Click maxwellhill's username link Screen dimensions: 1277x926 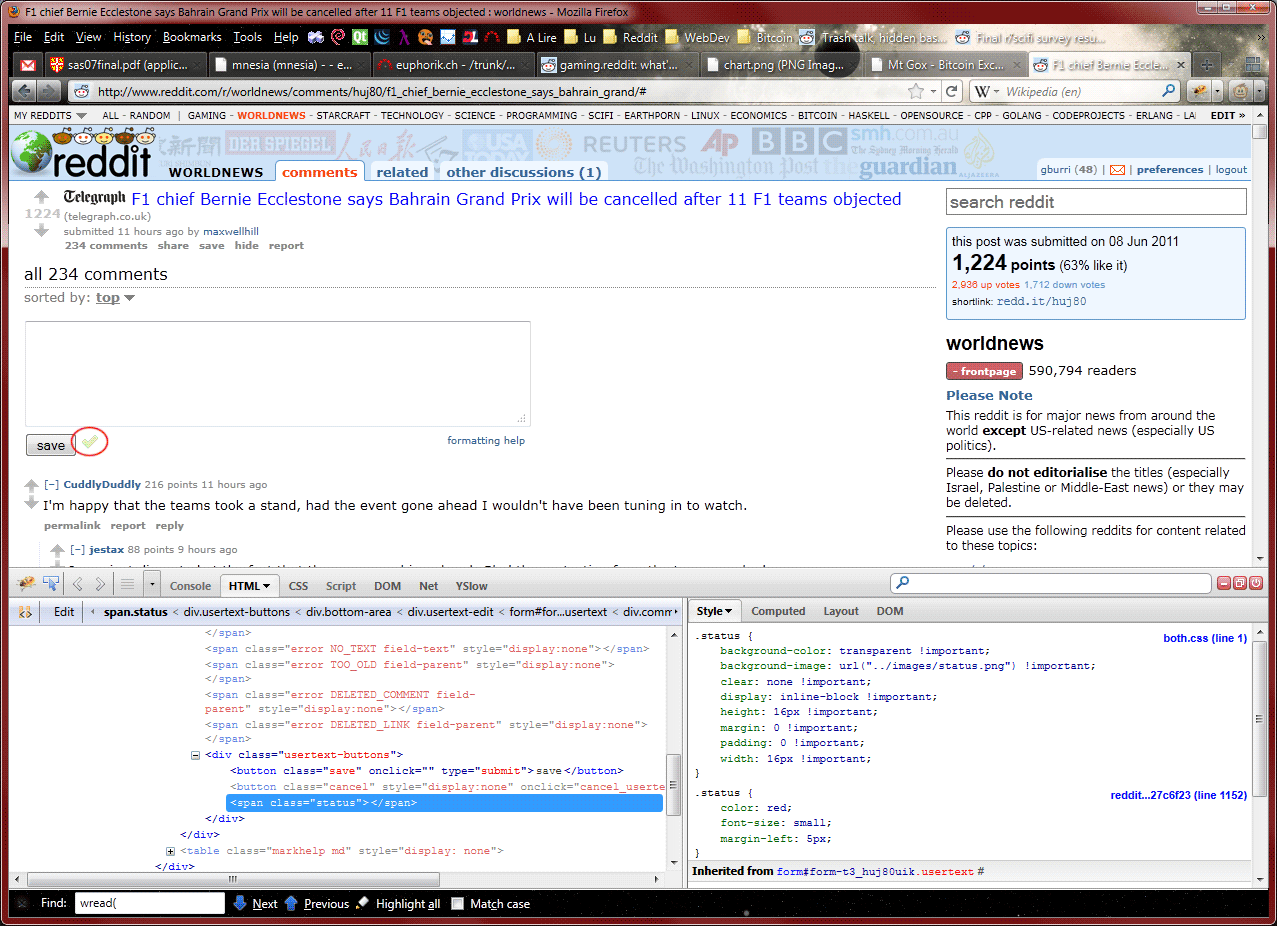pyautogui.click(x=231, y=231)
